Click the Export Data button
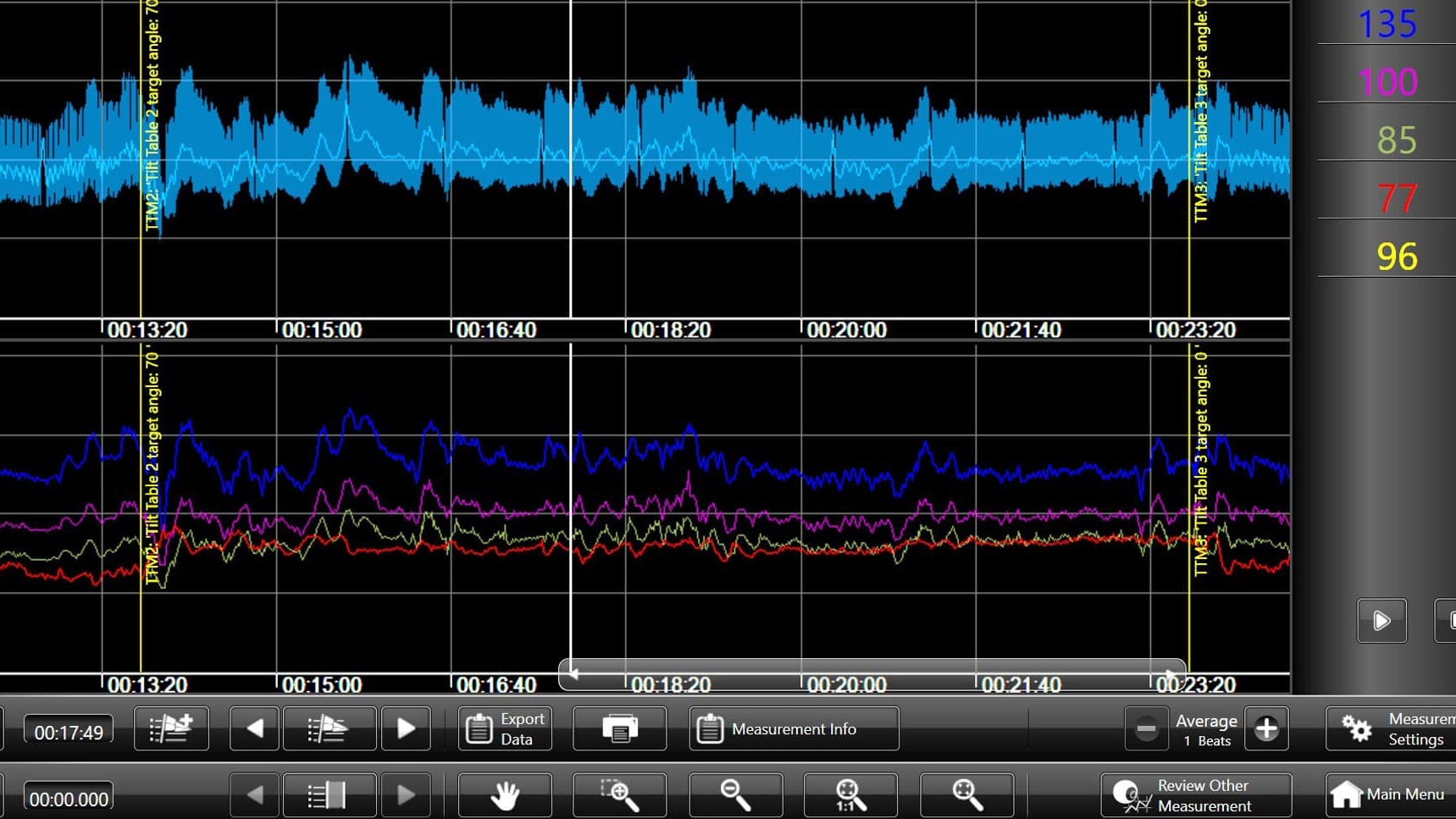 505,728
